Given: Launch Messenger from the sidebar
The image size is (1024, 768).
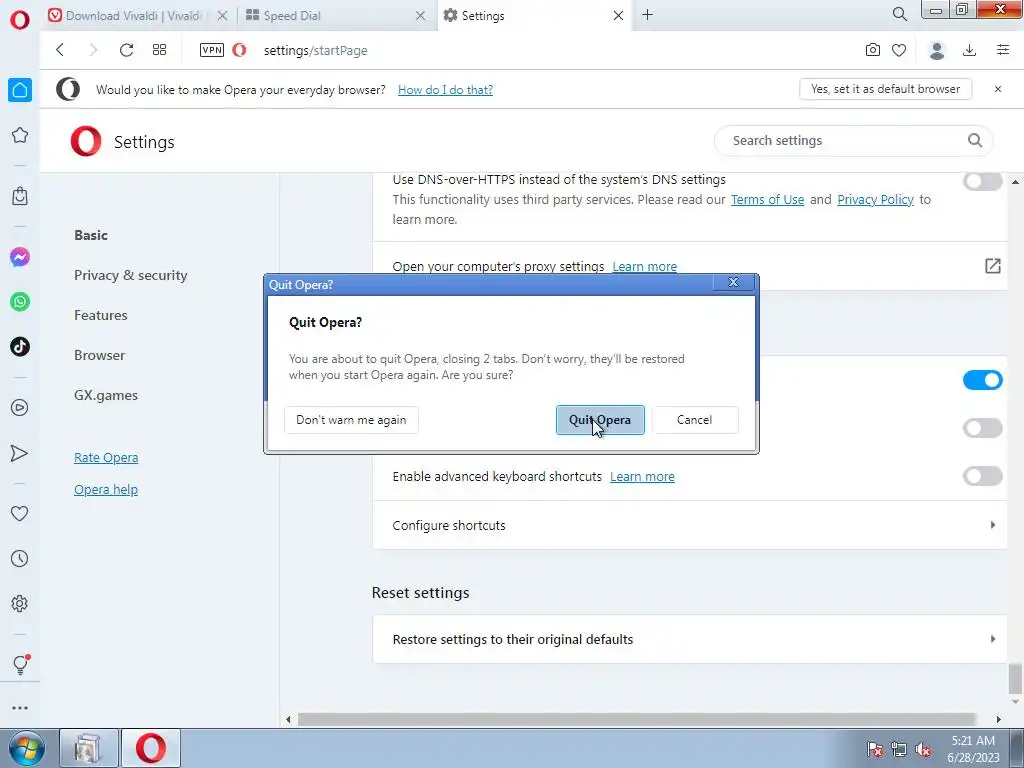Looking at the screenshot, I should tap(20, 257).
